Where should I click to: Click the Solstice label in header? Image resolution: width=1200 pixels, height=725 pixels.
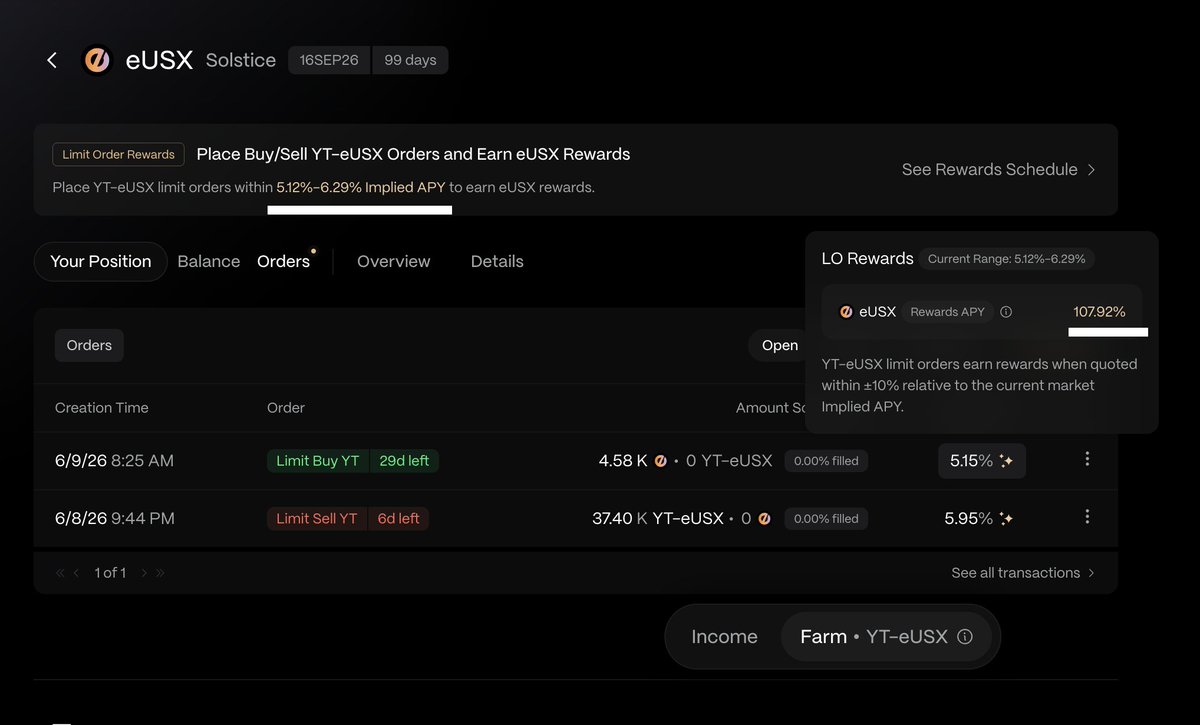pyautogui.click(x=241, y=60)
